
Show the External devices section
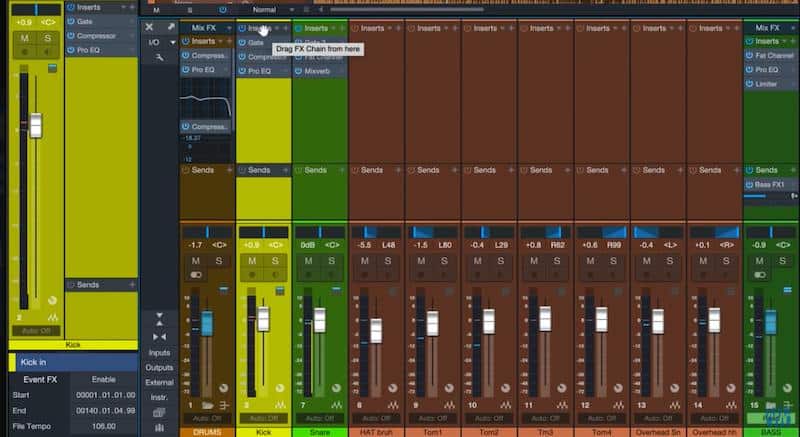coord(159,382)
